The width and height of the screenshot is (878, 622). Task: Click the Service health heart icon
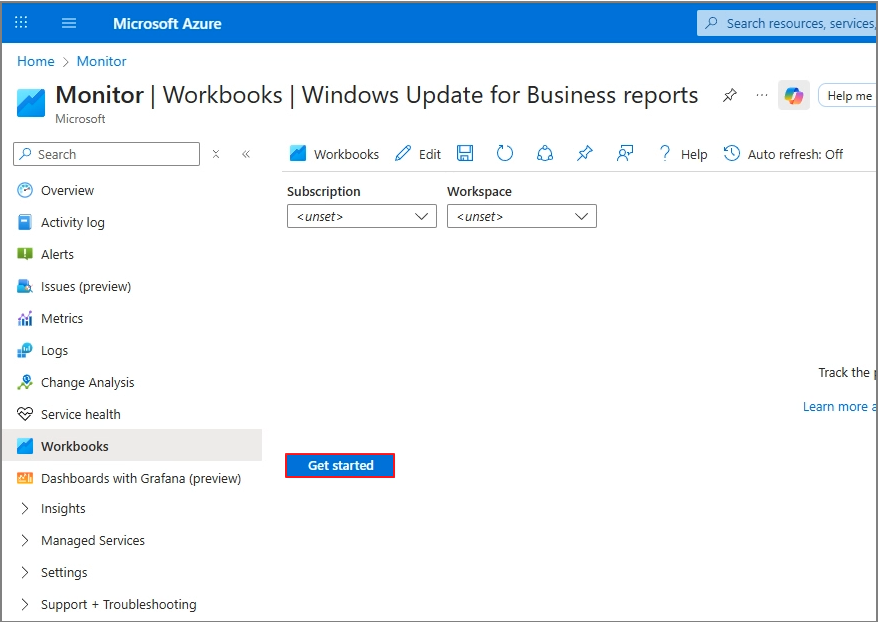click(x=25, y=414)
